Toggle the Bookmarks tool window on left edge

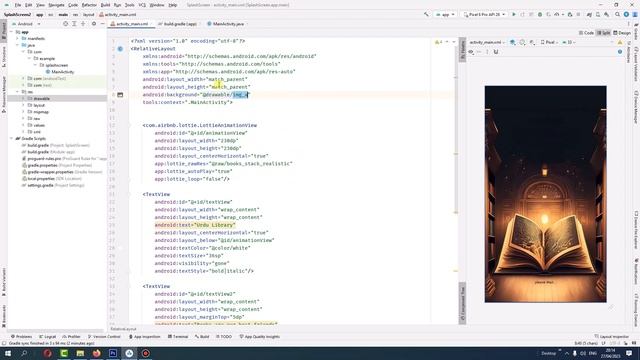(x=4, y=316)
